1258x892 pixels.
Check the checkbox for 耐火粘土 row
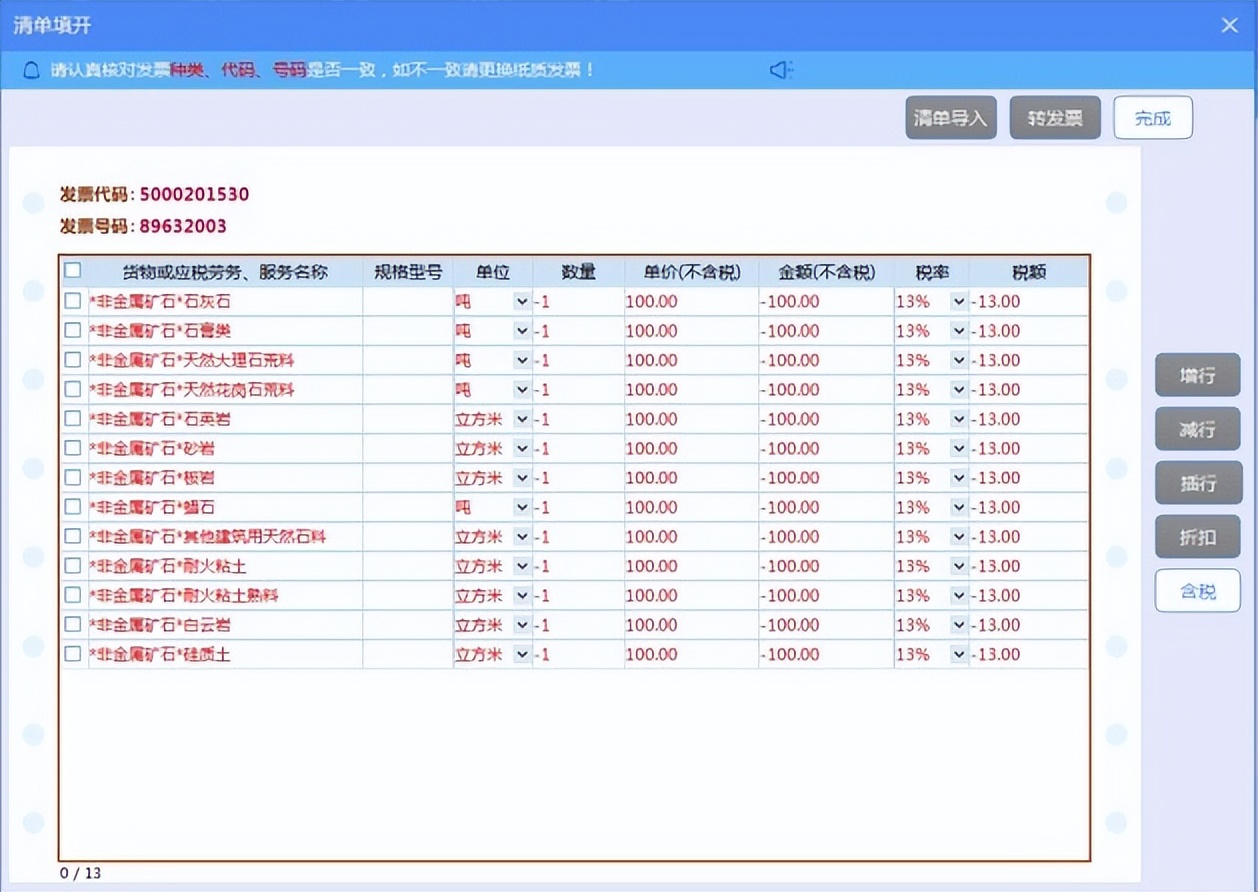click(x=72, y=565)
